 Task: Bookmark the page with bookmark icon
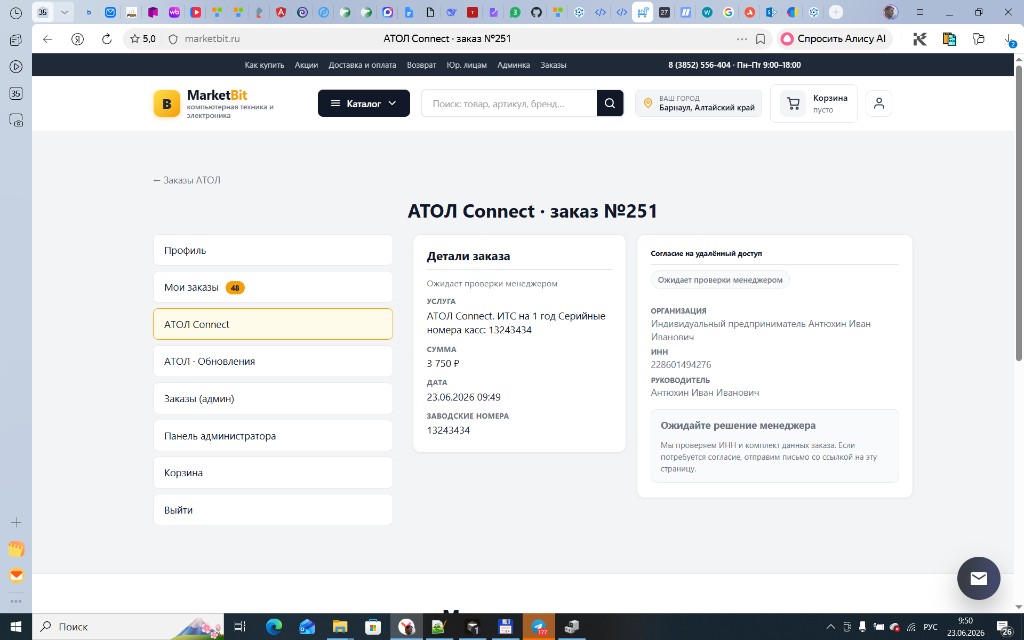click(760, 39)
